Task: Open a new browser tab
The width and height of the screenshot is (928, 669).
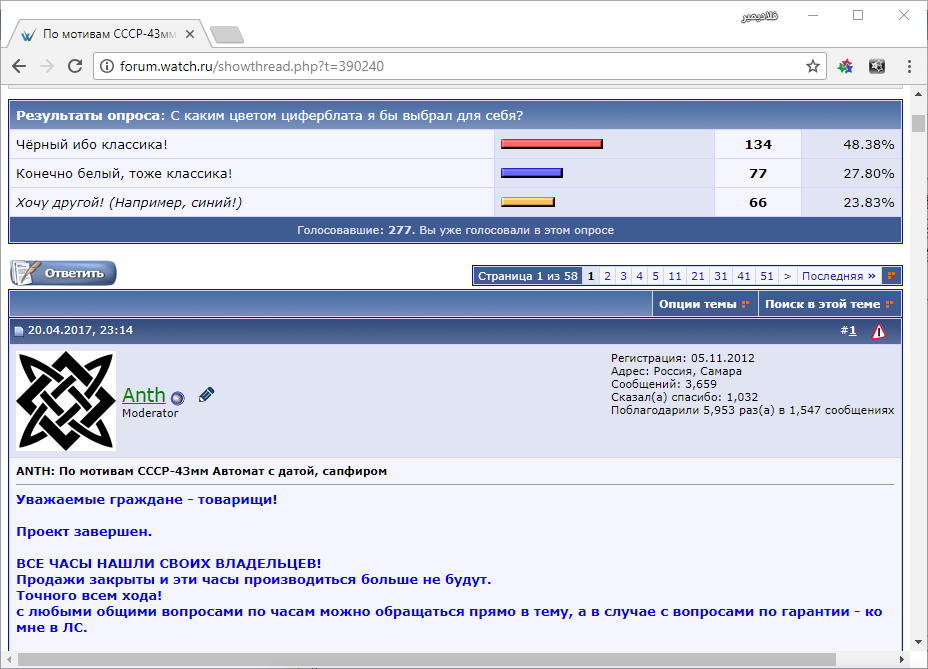Action: click(227, 35)
